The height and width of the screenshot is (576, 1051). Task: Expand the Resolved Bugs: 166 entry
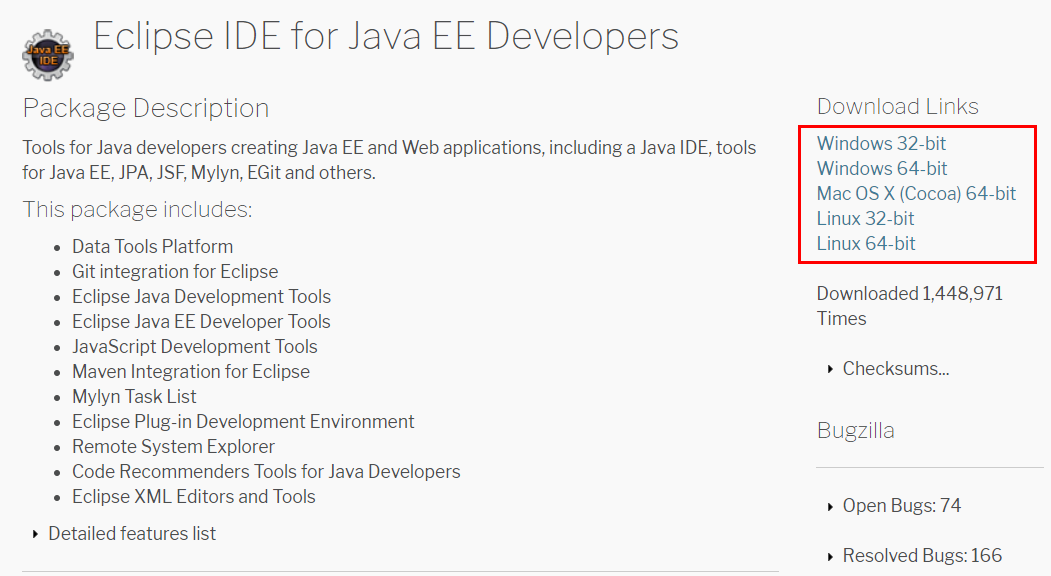tap(914, 556)
